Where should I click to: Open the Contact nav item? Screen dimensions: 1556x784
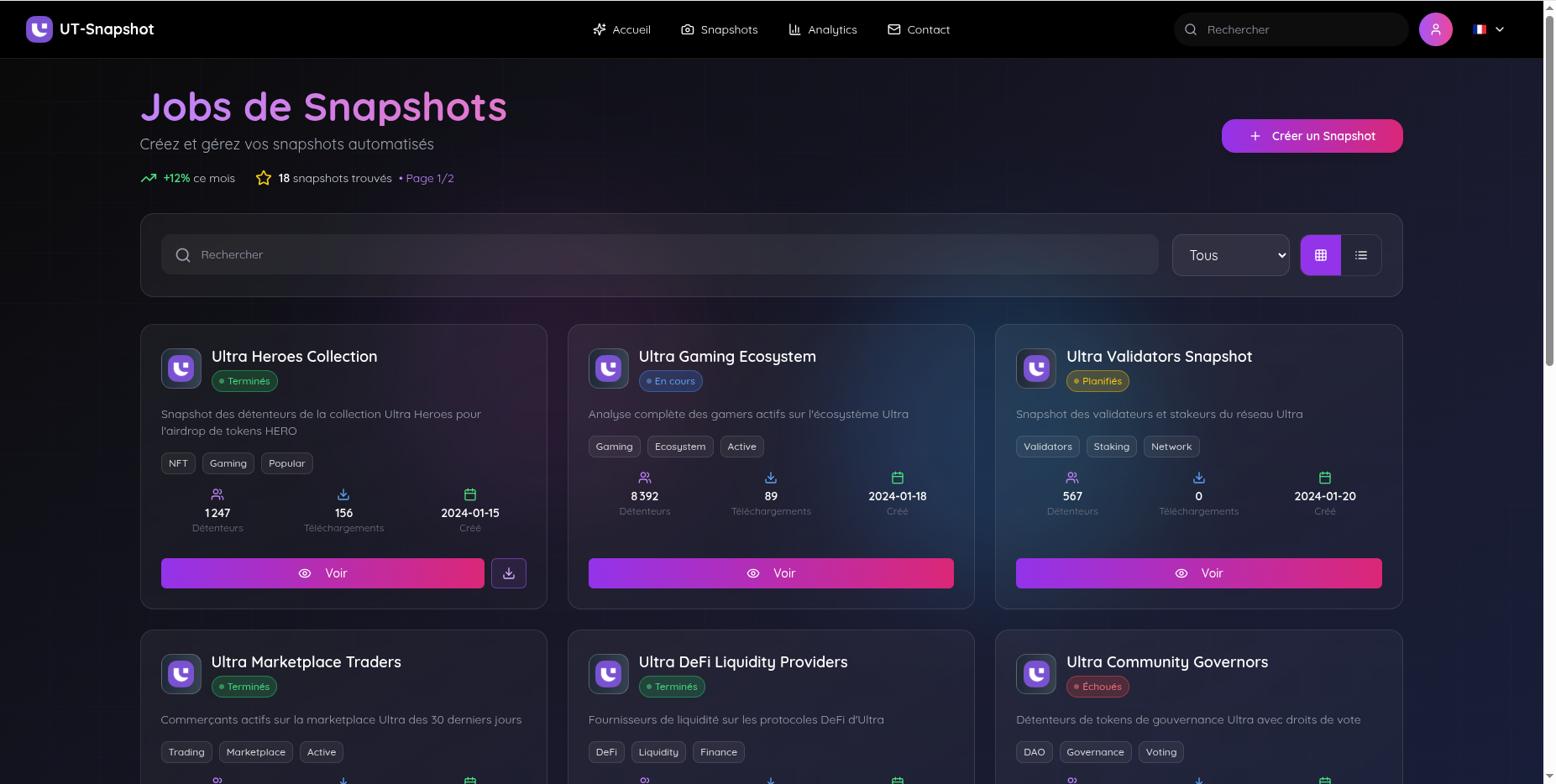(x=918, y=29)
